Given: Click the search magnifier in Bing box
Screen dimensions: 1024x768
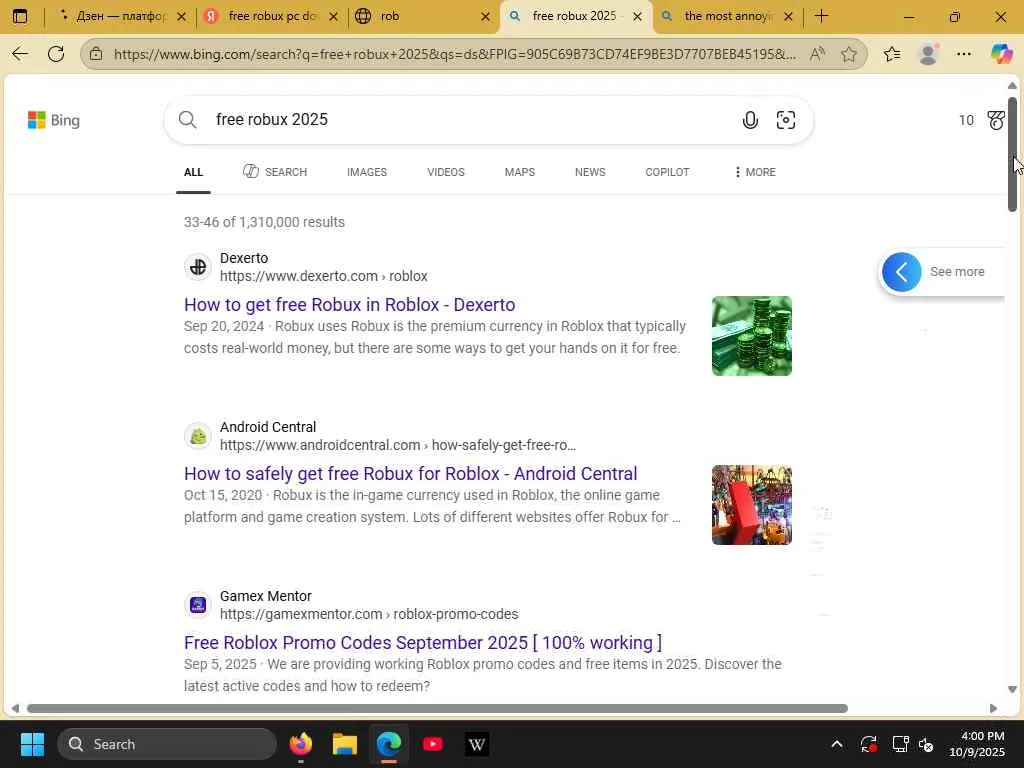Looking at the screenshot, I should [187, 120].
